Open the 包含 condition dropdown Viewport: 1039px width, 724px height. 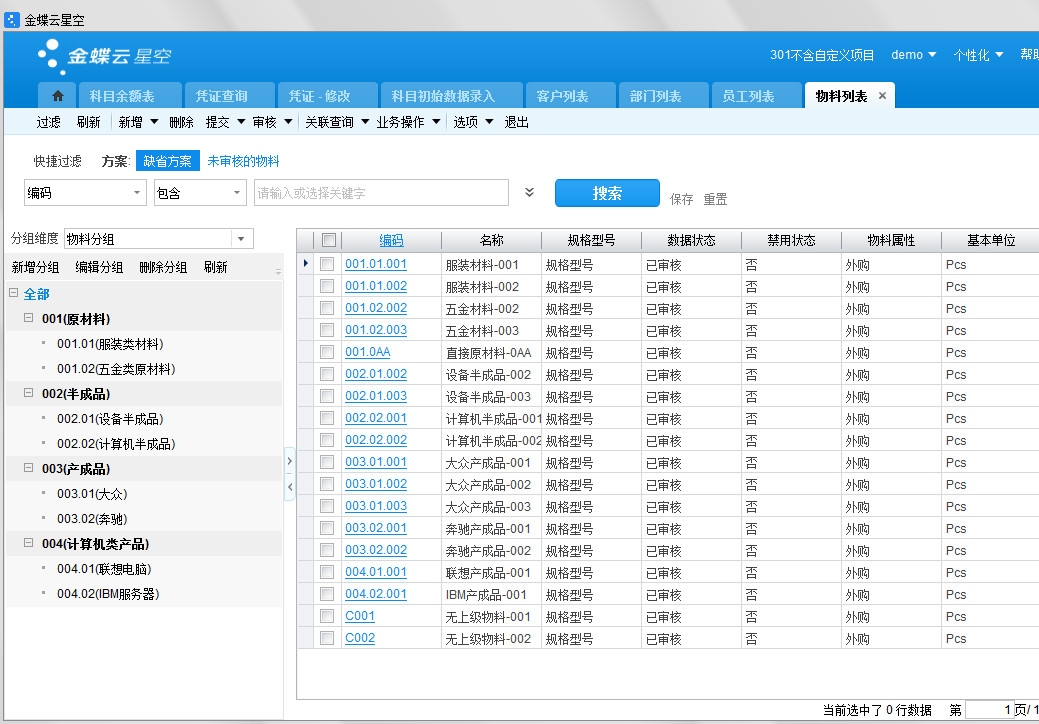coord(237,193)
